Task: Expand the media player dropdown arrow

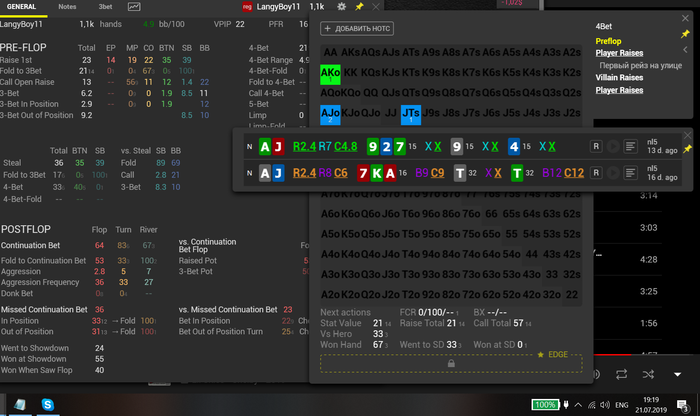Action: coord(677,374)
